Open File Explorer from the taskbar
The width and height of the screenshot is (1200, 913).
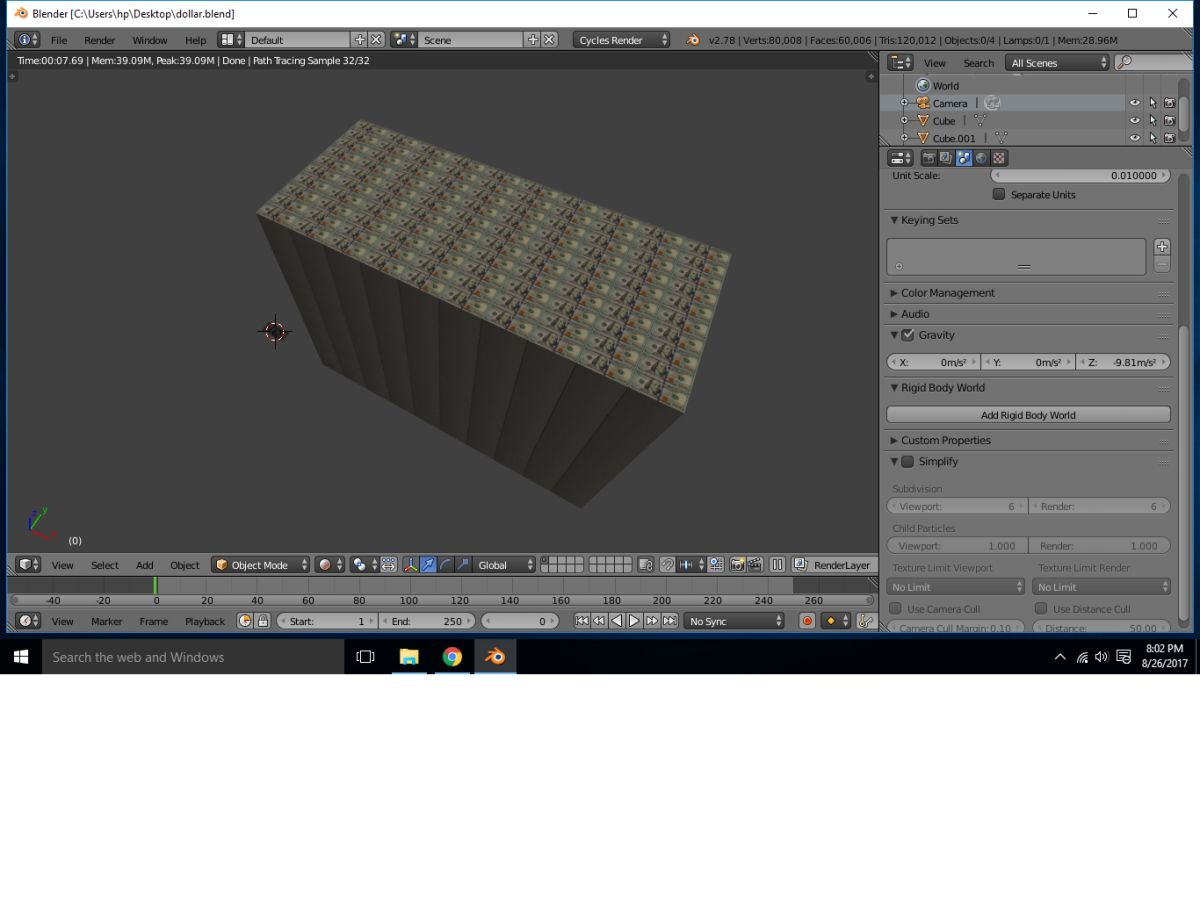point(409,657)
